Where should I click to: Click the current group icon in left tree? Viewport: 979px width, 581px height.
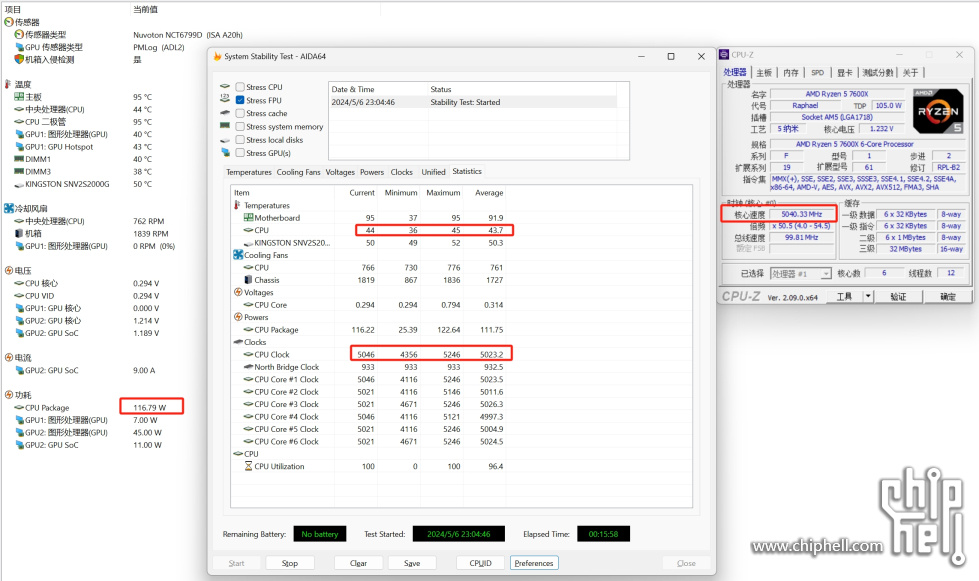click(9, 358)
